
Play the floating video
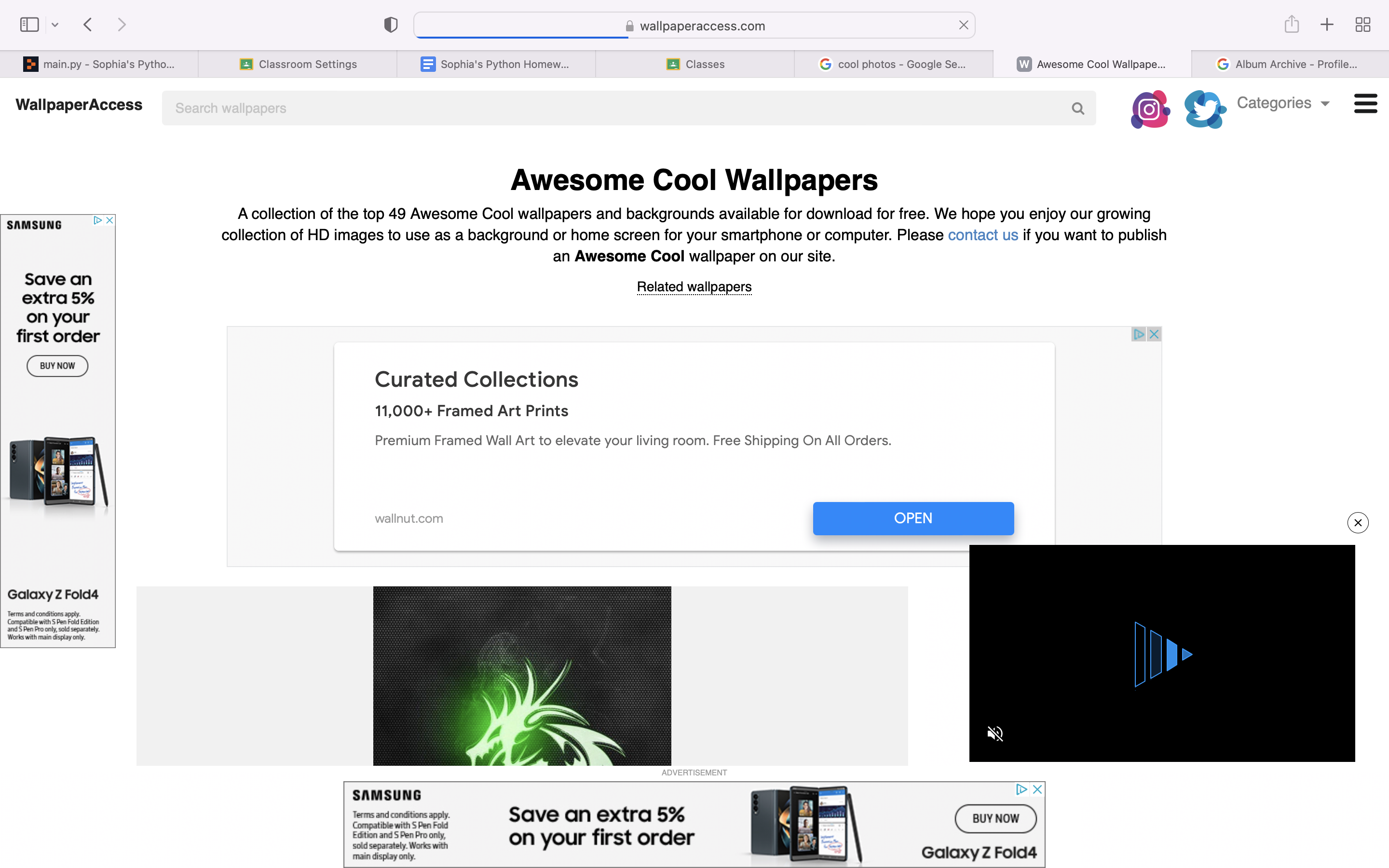pyautogui.click(x=1163, y=654)
